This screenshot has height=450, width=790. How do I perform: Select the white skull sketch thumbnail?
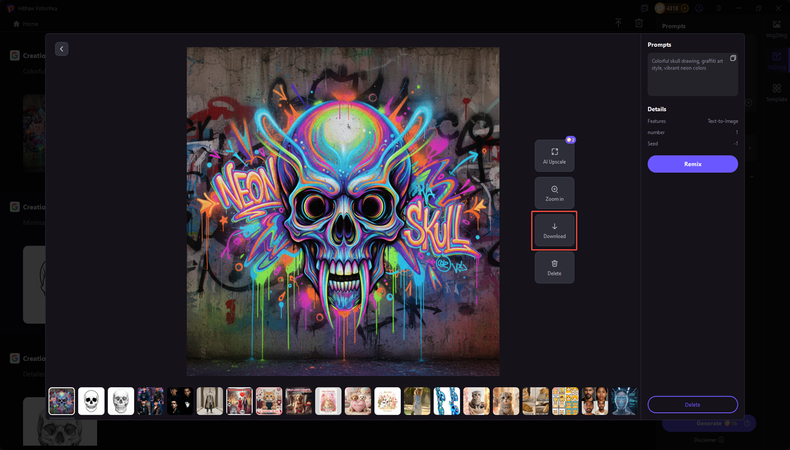pyautogui.click(x=91, y=401)
